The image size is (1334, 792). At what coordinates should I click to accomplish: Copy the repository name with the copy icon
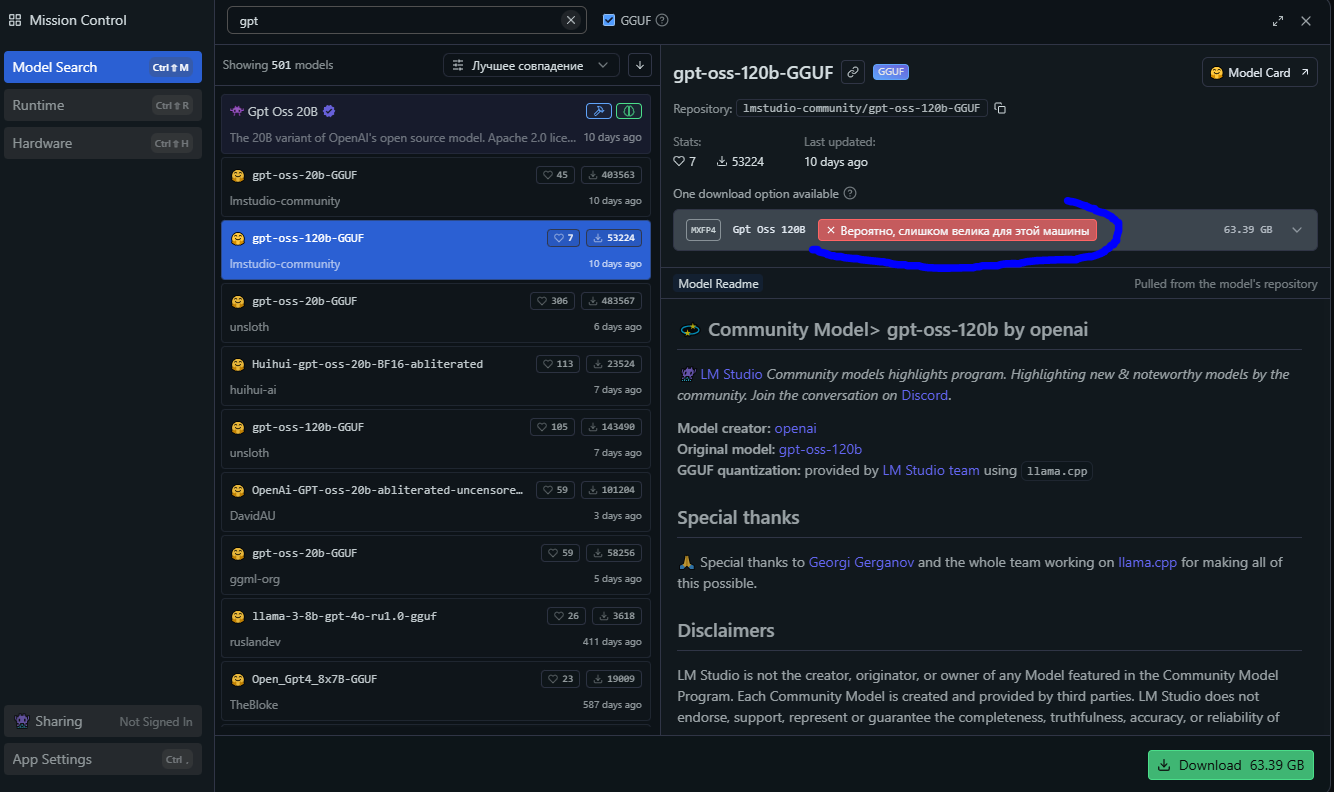(x=1000, y=108)
